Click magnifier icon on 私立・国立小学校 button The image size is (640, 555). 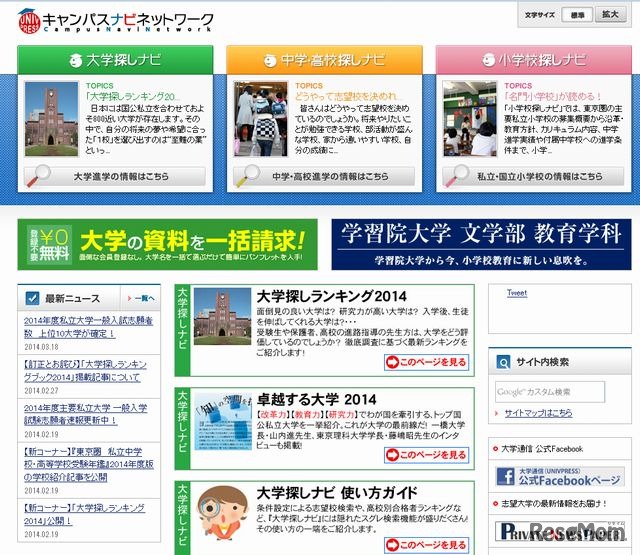coord(457,176)
